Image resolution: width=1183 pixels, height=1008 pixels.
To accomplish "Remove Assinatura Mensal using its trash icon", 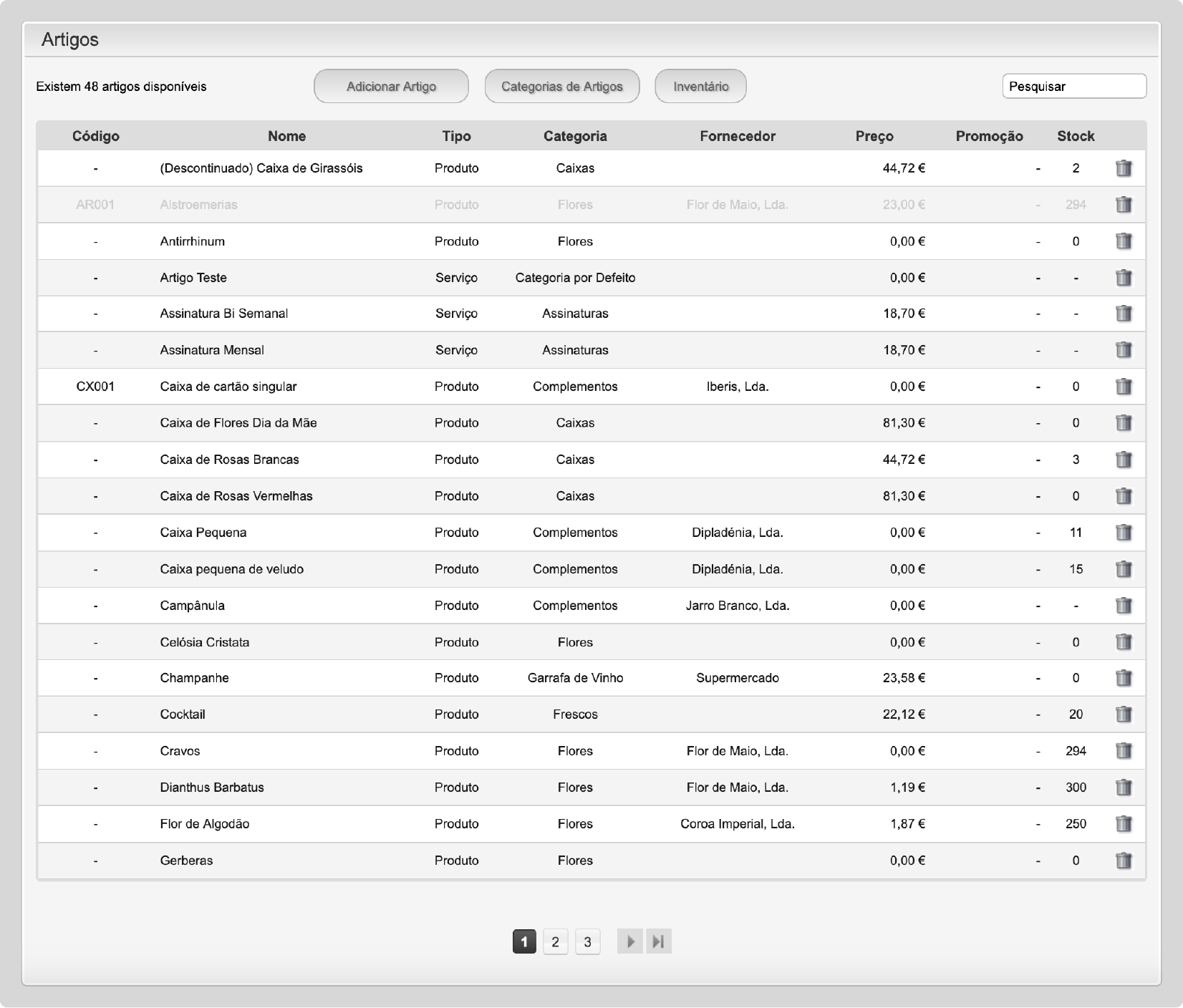I will (x=1123, y=350).
